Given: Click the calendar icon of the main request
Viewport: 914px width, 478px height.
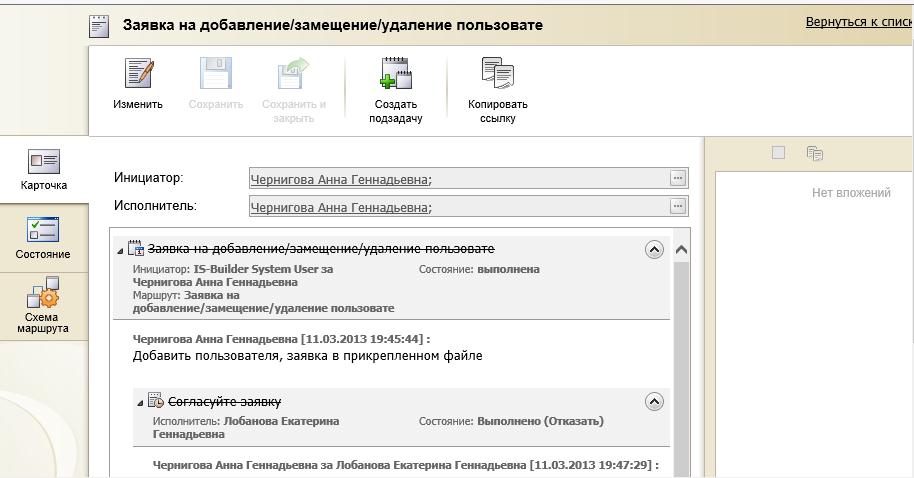Looking at the screenshot, I should [136, 249].
